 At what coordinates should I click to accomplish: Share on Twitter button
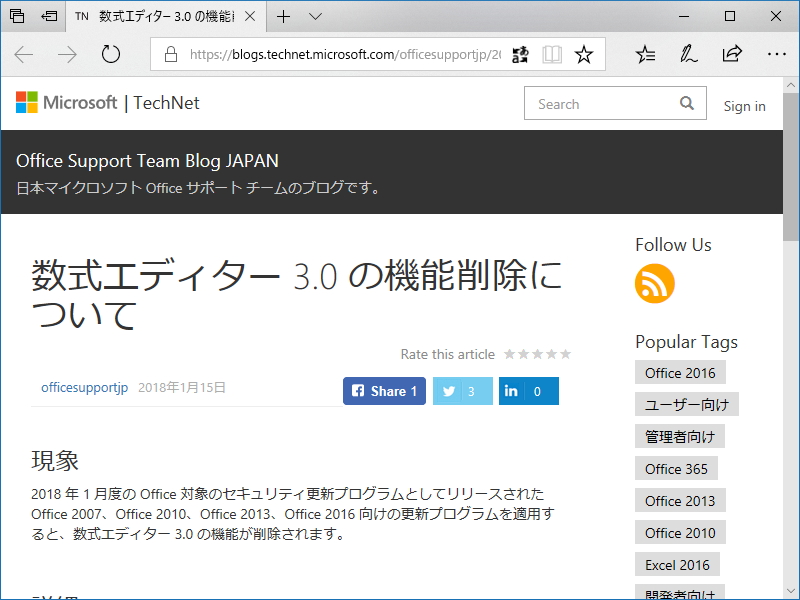[463, 391]
